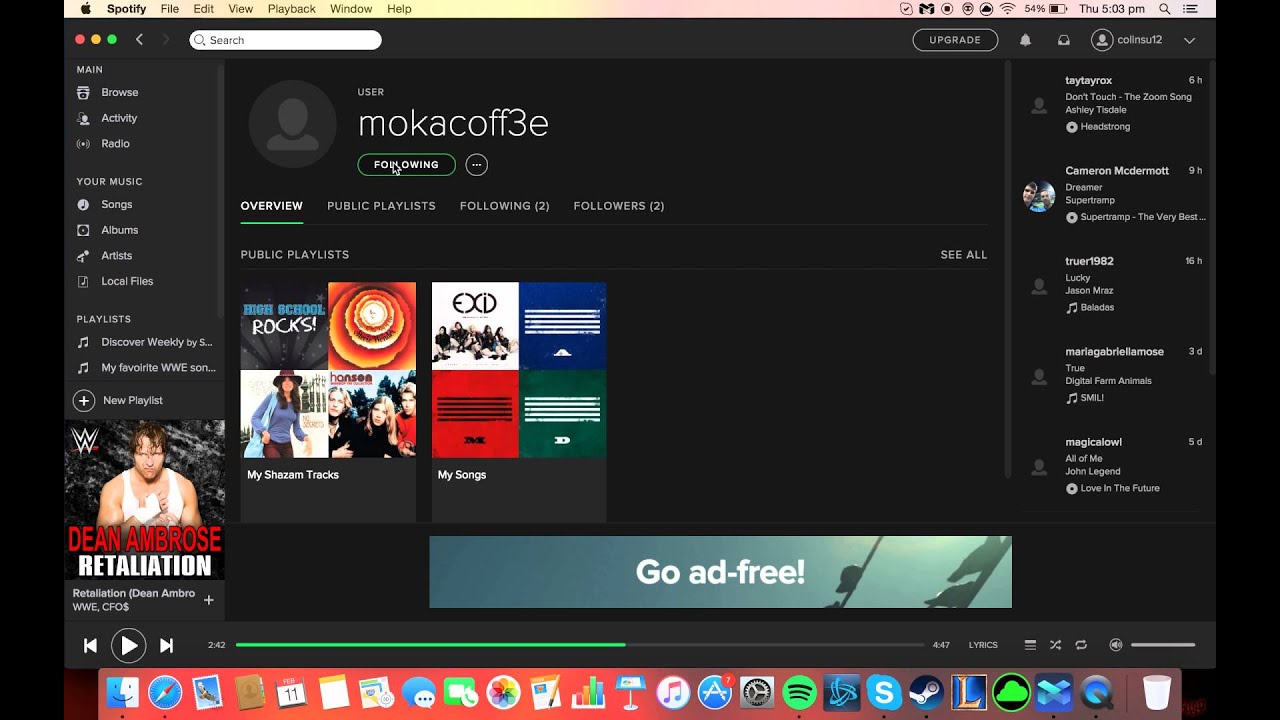This screenshot has width=1280, height=720.
Task: Open the LYRICS view
Action: click(x=983, y=645)
